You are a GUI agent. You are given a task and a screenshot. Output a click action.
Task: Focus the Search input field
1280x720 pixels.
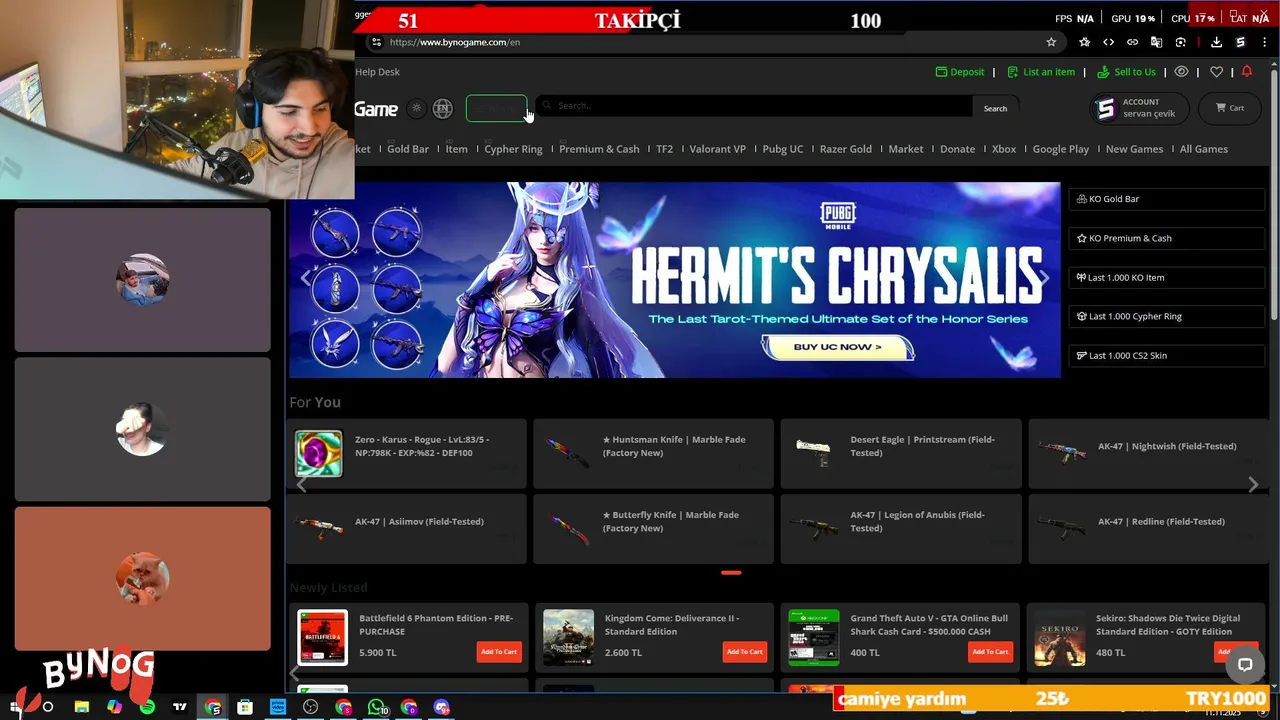click(x=755, y=106)
